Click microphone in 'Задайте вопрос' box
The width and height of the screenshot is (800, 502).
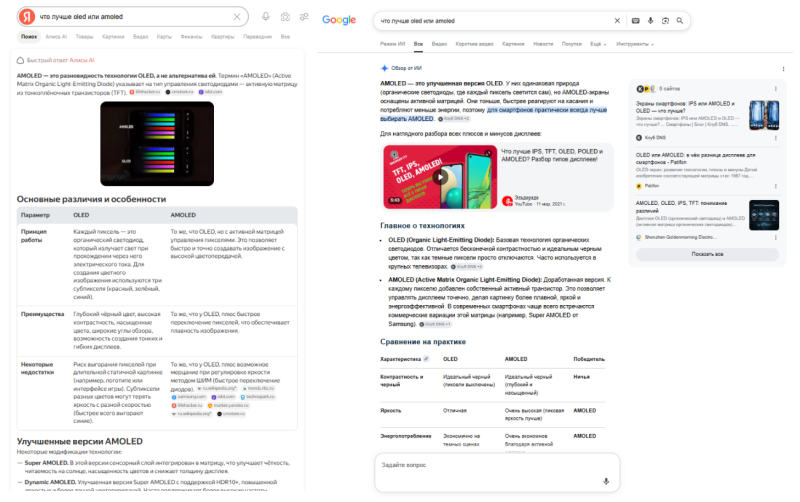click(x=606, y=481)
